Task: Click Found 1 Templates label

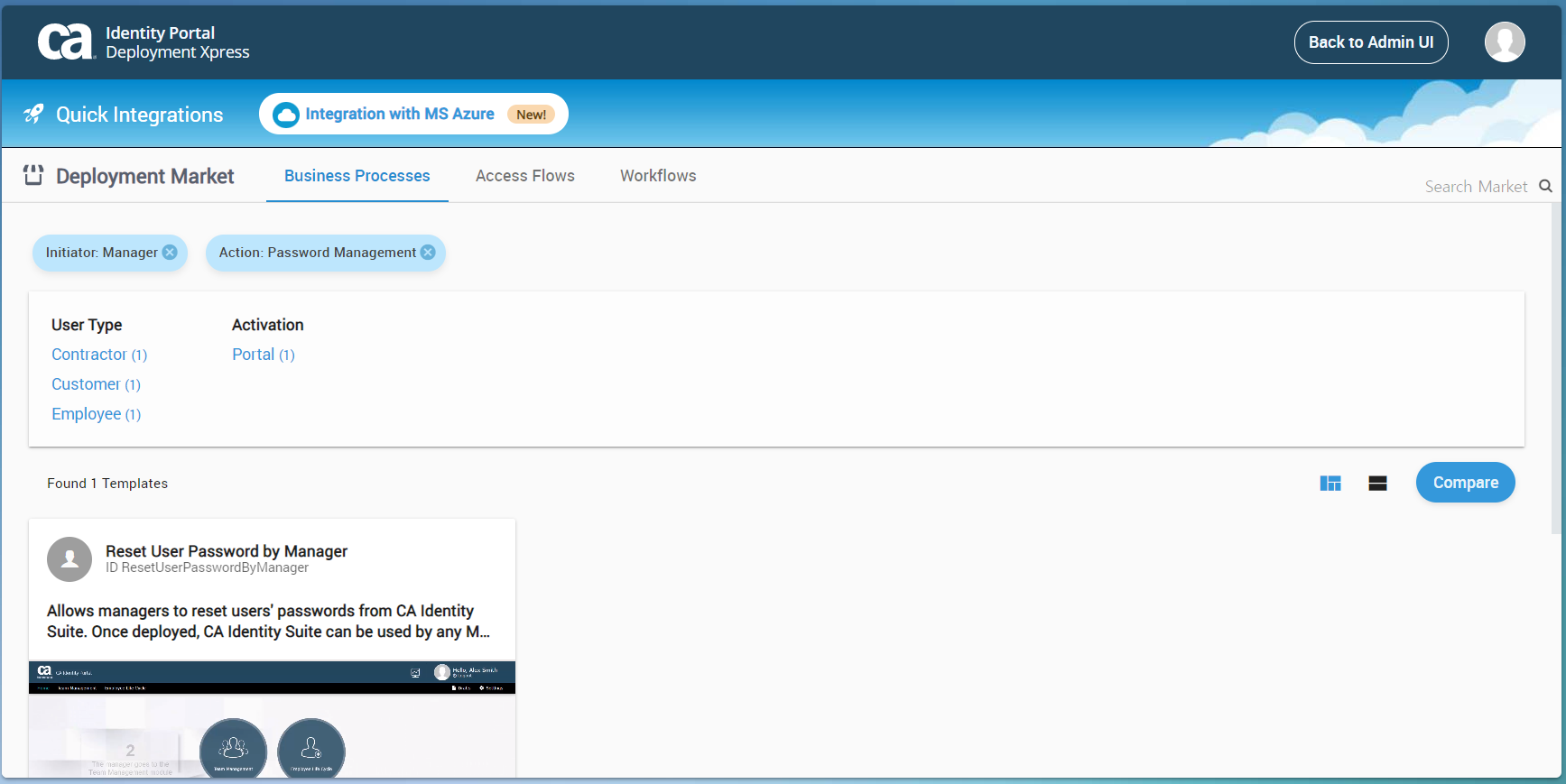Action: [x=107, y=484]
